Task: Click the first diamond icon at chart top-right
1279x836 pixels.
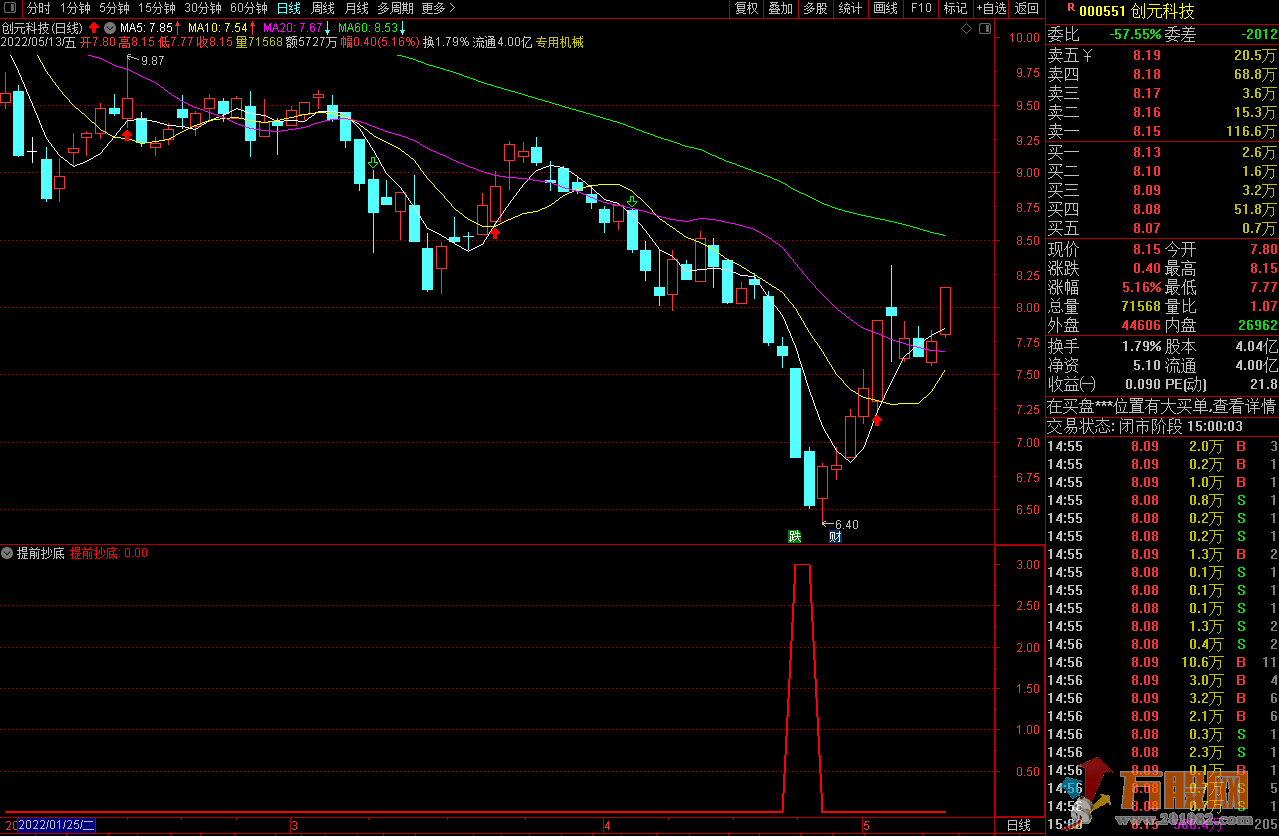Action: tap(965, 30)
